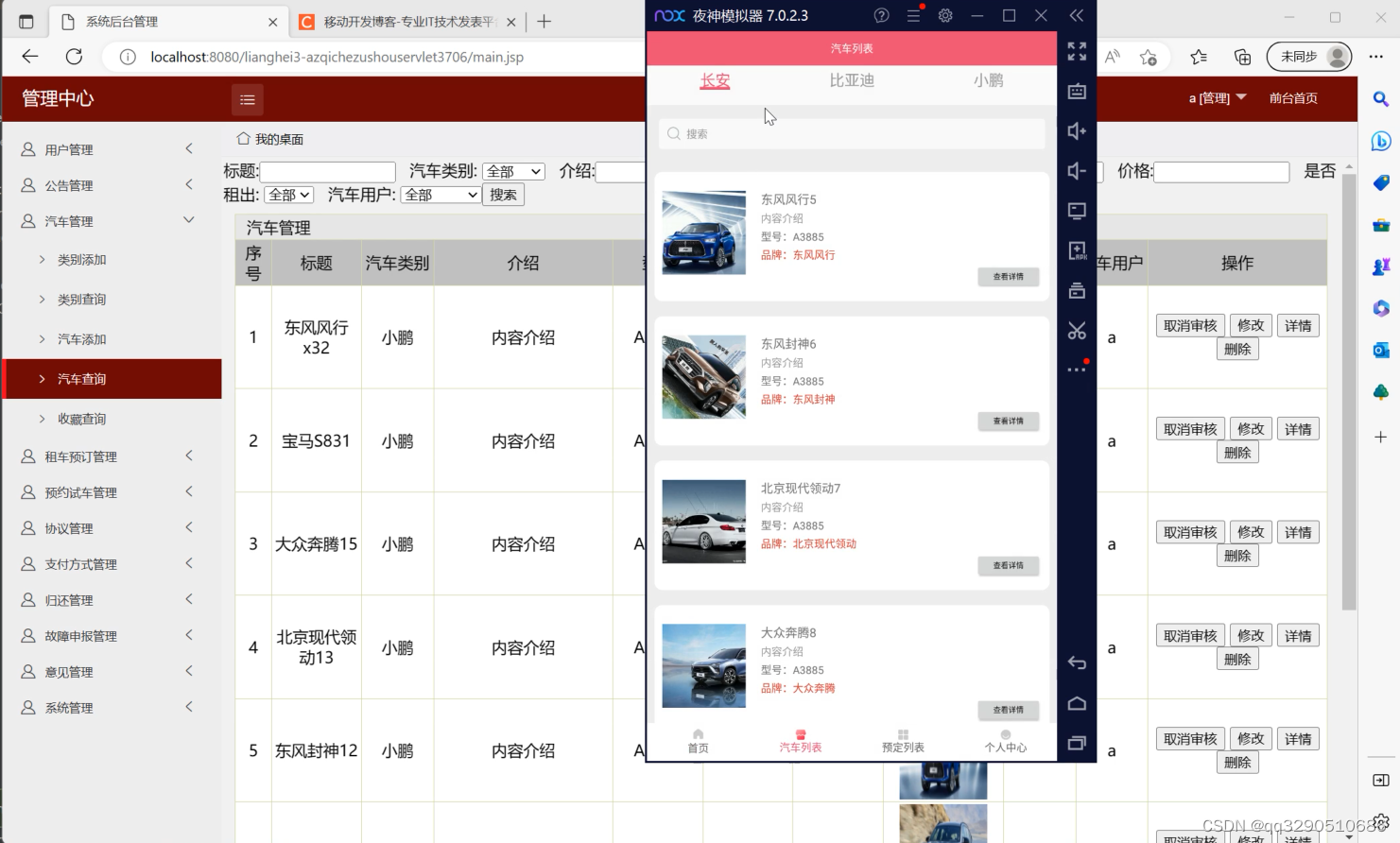
Task: Open Bing chat icon in Edge sidebar
Action: [1381, 141]
